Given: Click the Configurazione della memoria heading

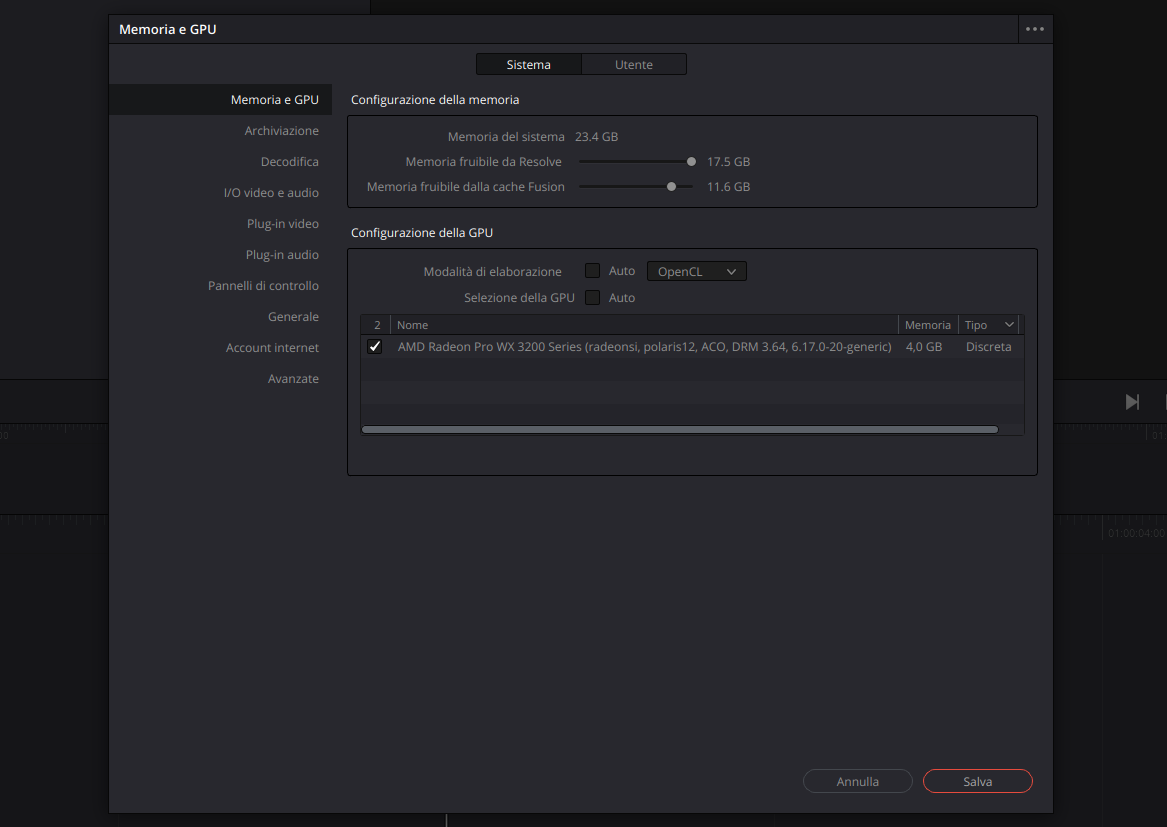Looking at the screenshot, I should coord(435,100).
